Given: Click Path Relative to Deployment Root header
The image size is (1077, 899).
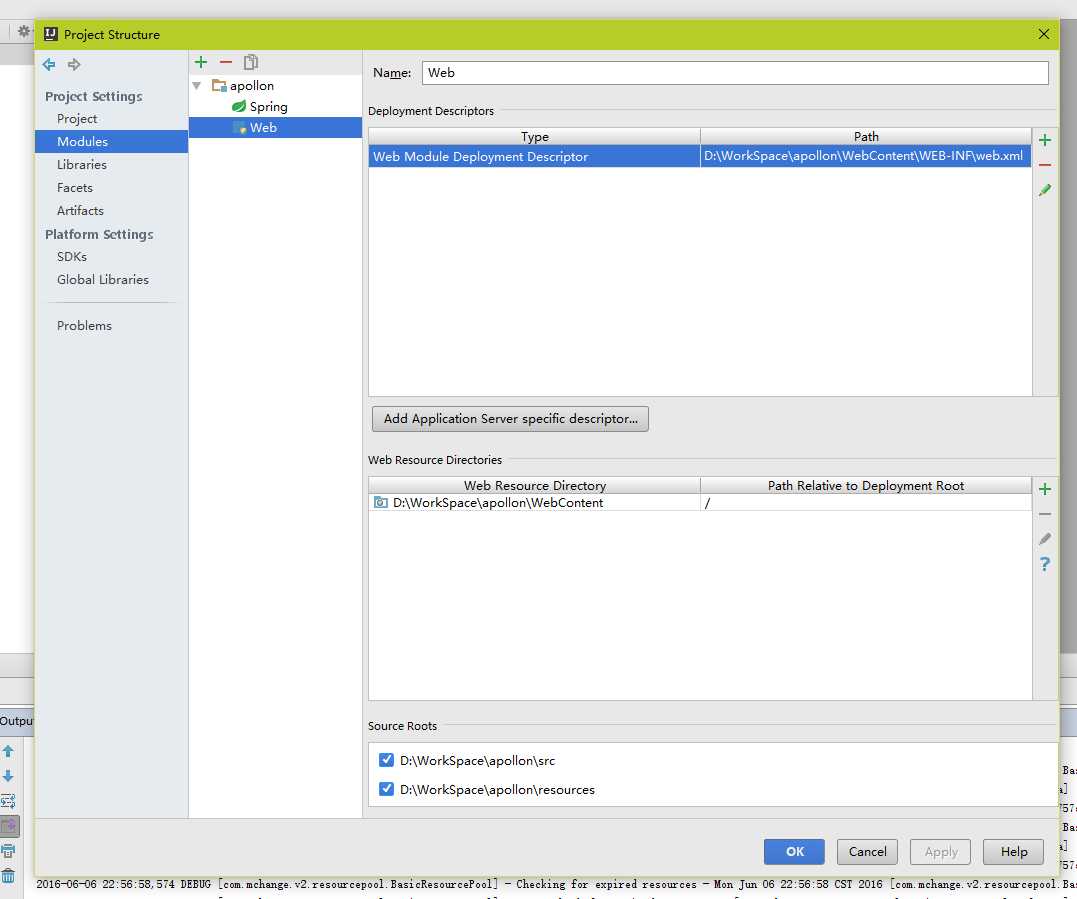Looking at the screenshot, I should pos(865,486).
